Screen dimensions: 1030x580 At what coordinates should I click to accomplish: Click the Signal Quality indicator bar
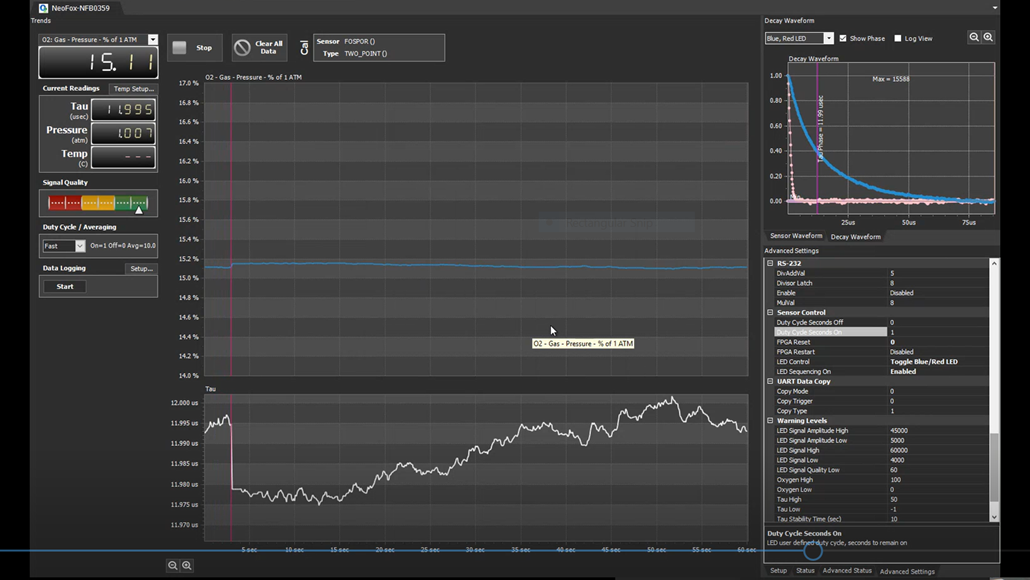(98, 203)
